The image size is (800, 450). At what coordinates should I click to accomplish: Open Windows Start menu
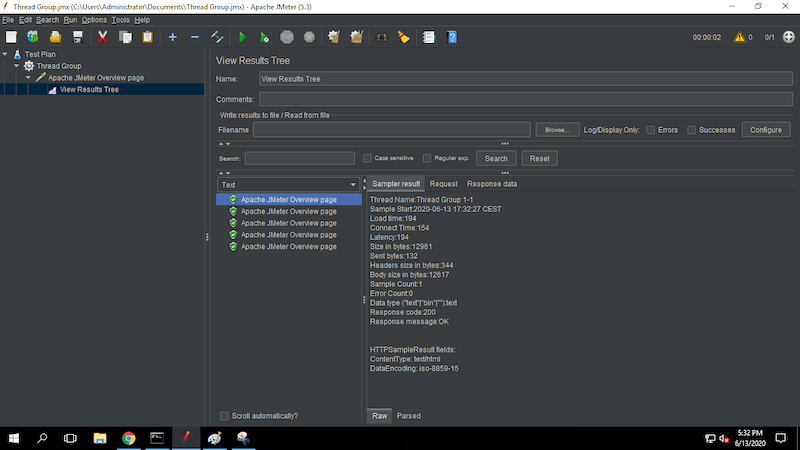pos(14,438)
